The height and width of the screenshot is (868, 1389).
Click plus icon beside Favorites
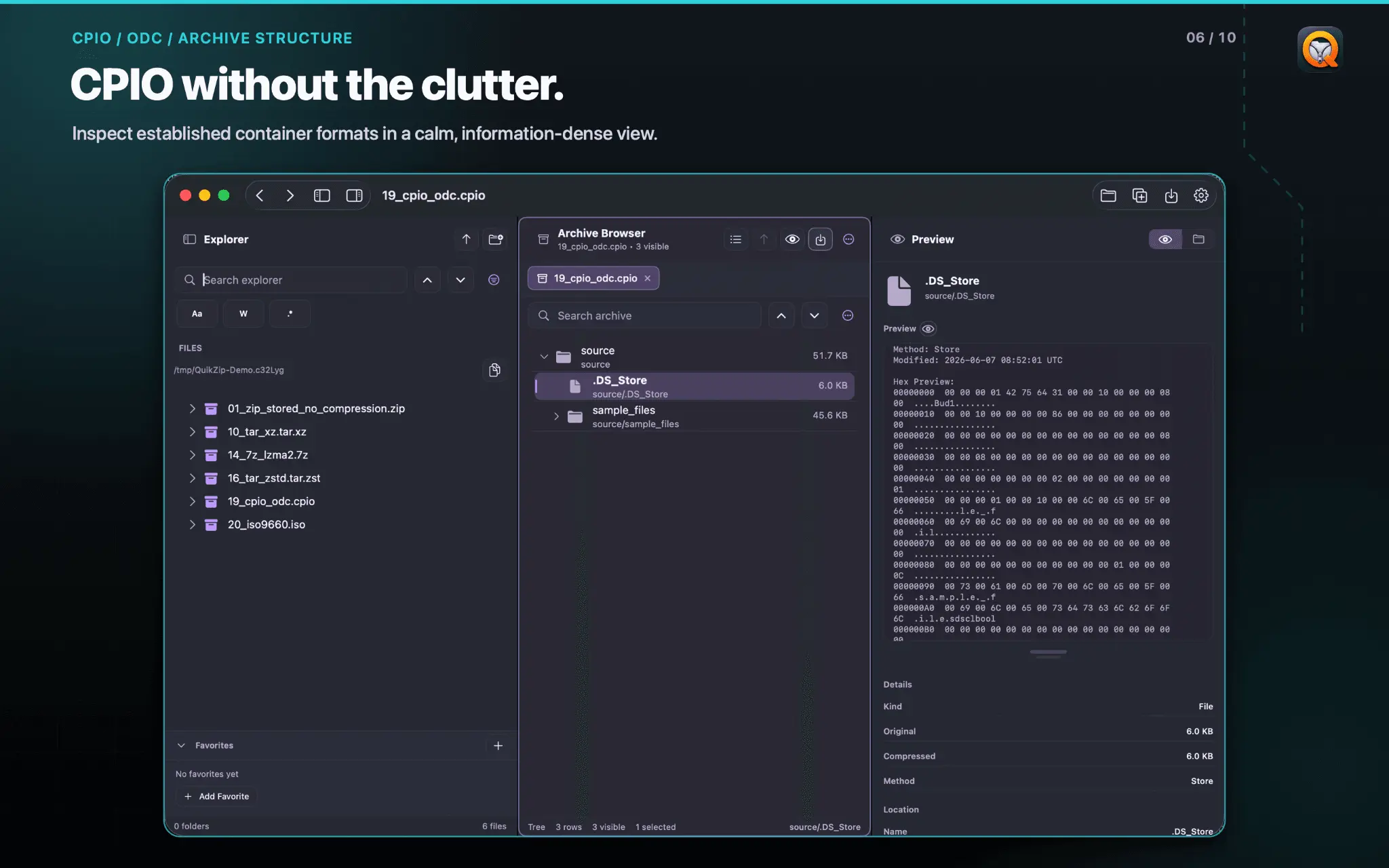tap(498, 746)
